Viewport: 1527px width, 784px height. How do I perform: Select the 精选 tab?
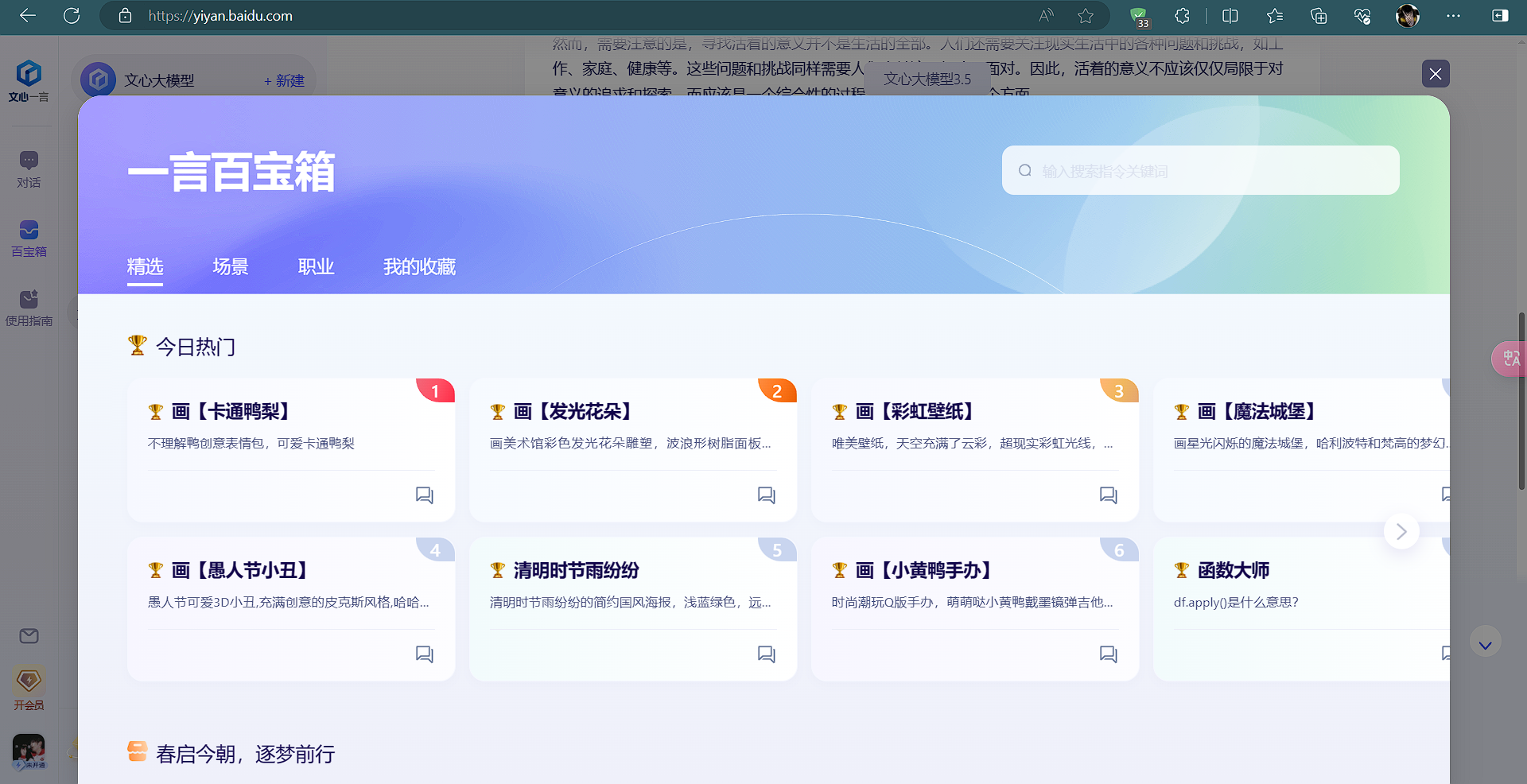(x=145, y=267)
